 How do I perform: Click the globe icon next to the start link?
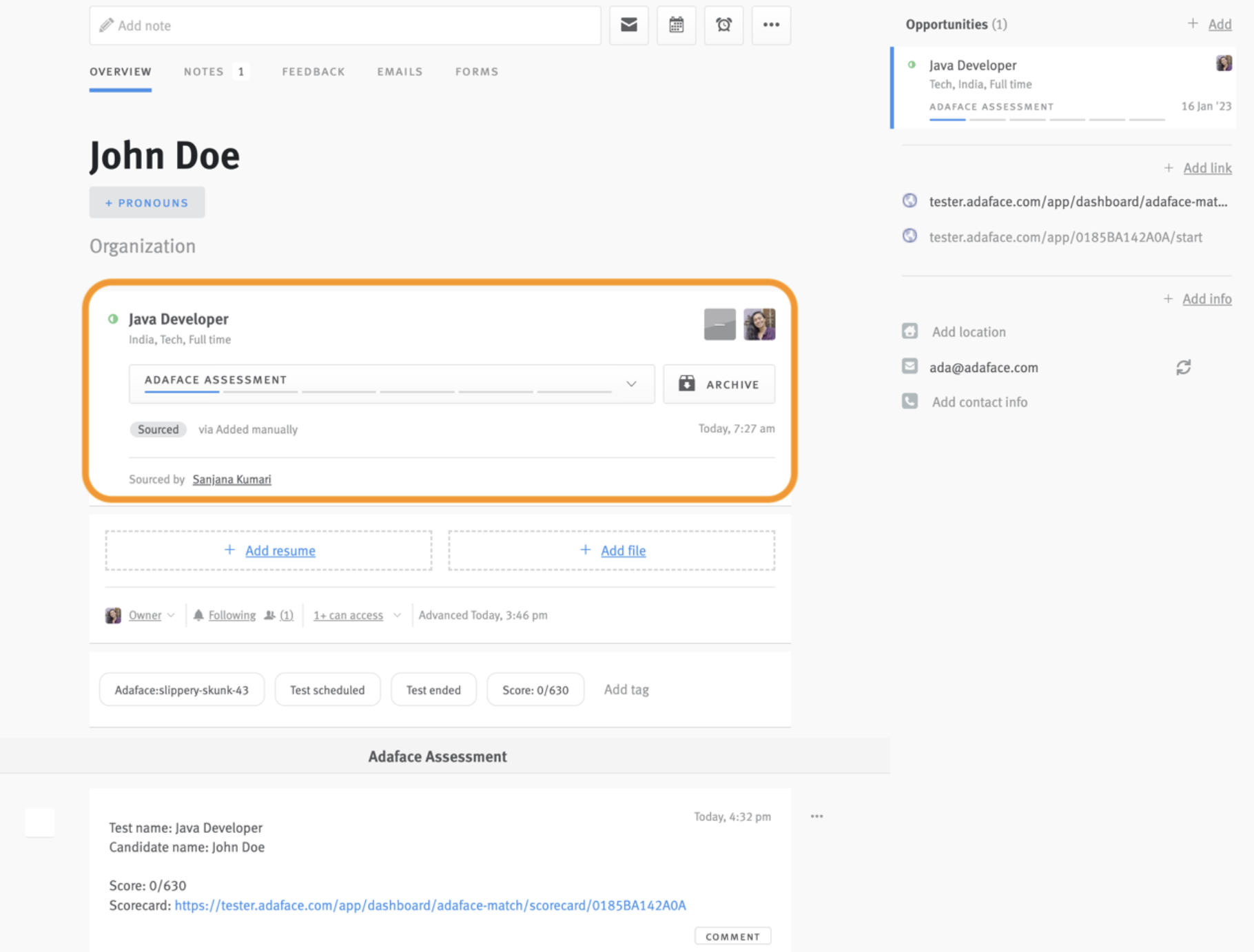coord(909,236)
